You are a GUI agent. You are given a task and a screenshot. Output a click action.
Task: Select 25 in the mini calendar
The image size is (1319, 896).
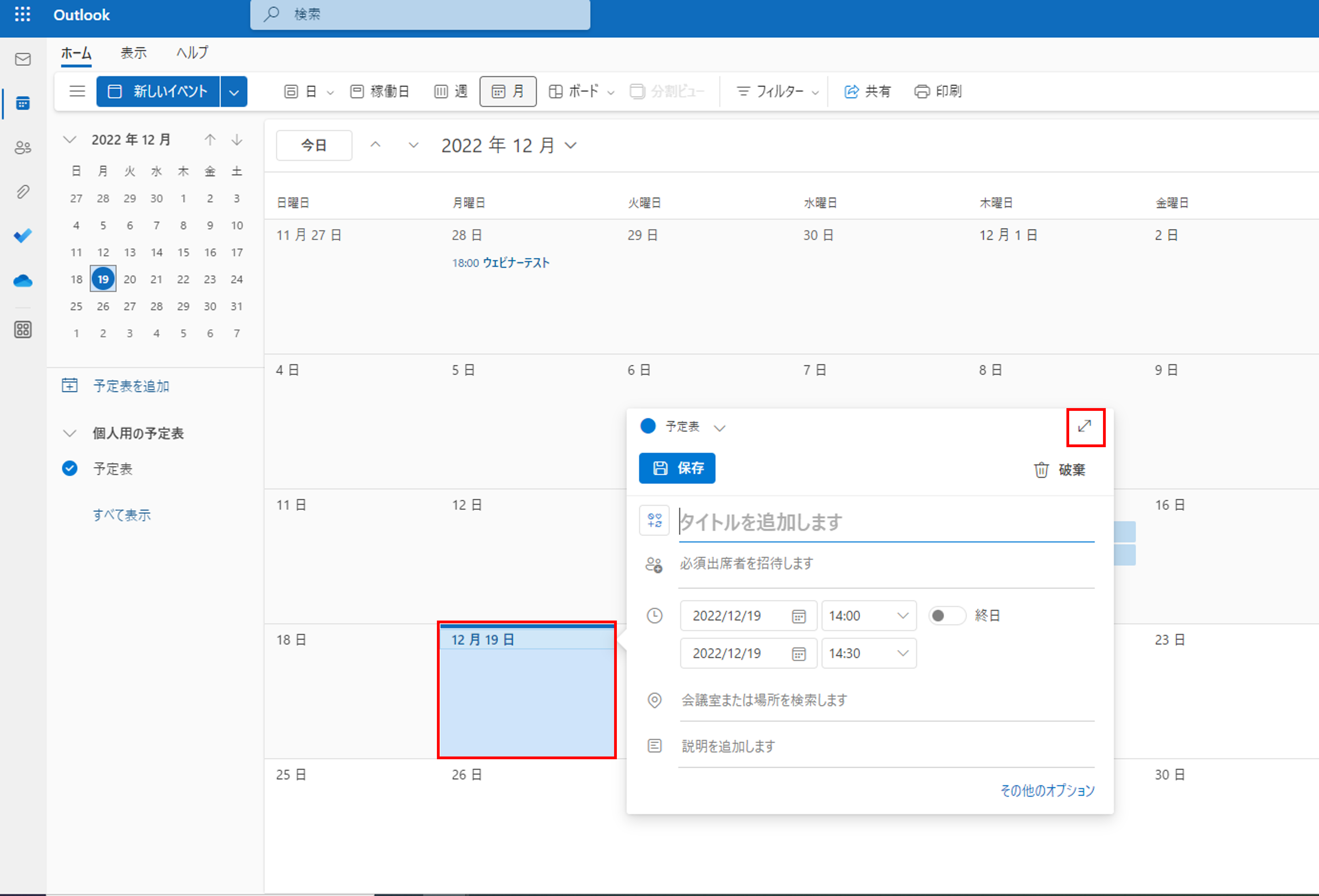[x=76, y=307]
